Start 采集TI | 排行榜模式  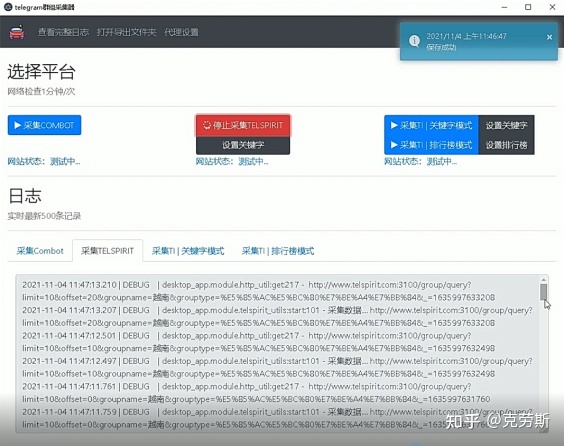pyautogui.click(x=431, y=145)
